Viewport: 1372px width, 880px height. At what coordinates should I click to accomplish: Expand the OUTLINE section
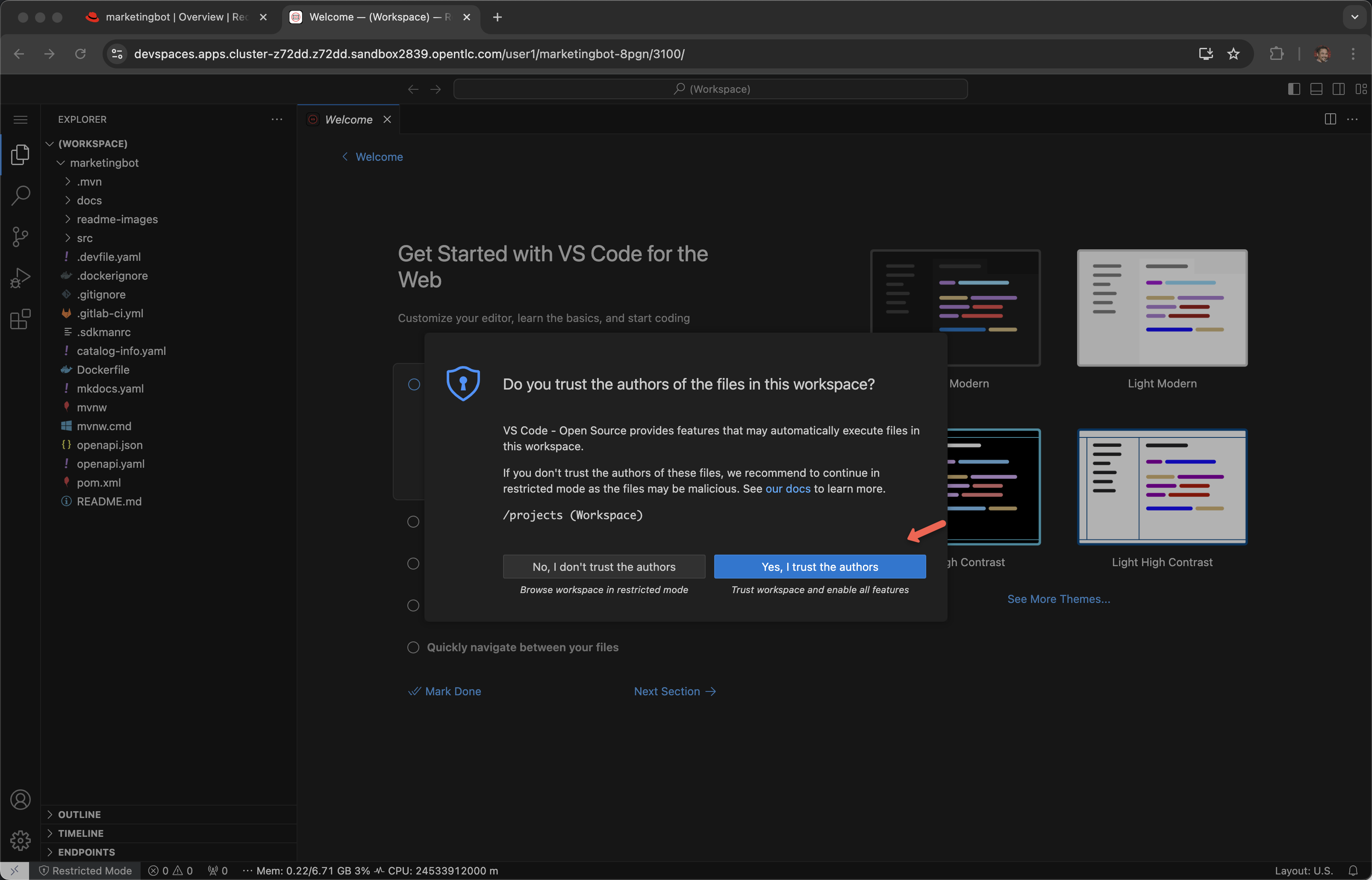(x=79, y=814)
